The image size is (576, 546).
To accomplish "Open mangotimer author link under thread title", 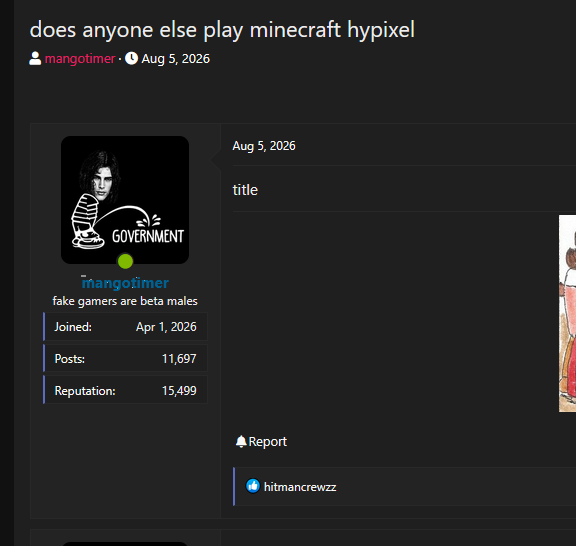I will click(x=80, y=59).
